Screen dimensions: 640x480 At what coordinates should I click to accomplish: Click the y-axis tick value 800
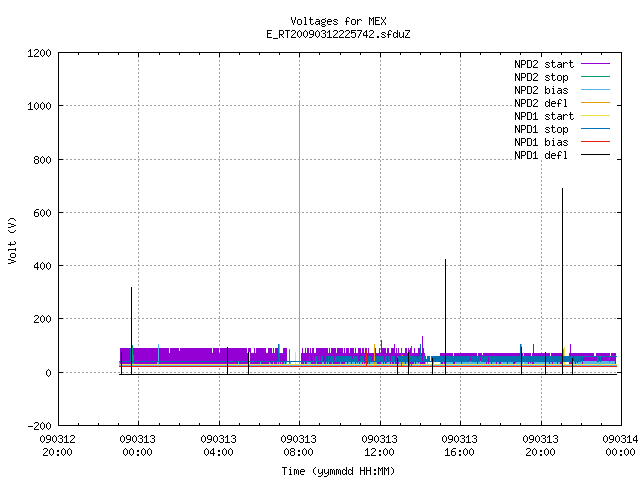pyautogui.click(x=42, y=160)
